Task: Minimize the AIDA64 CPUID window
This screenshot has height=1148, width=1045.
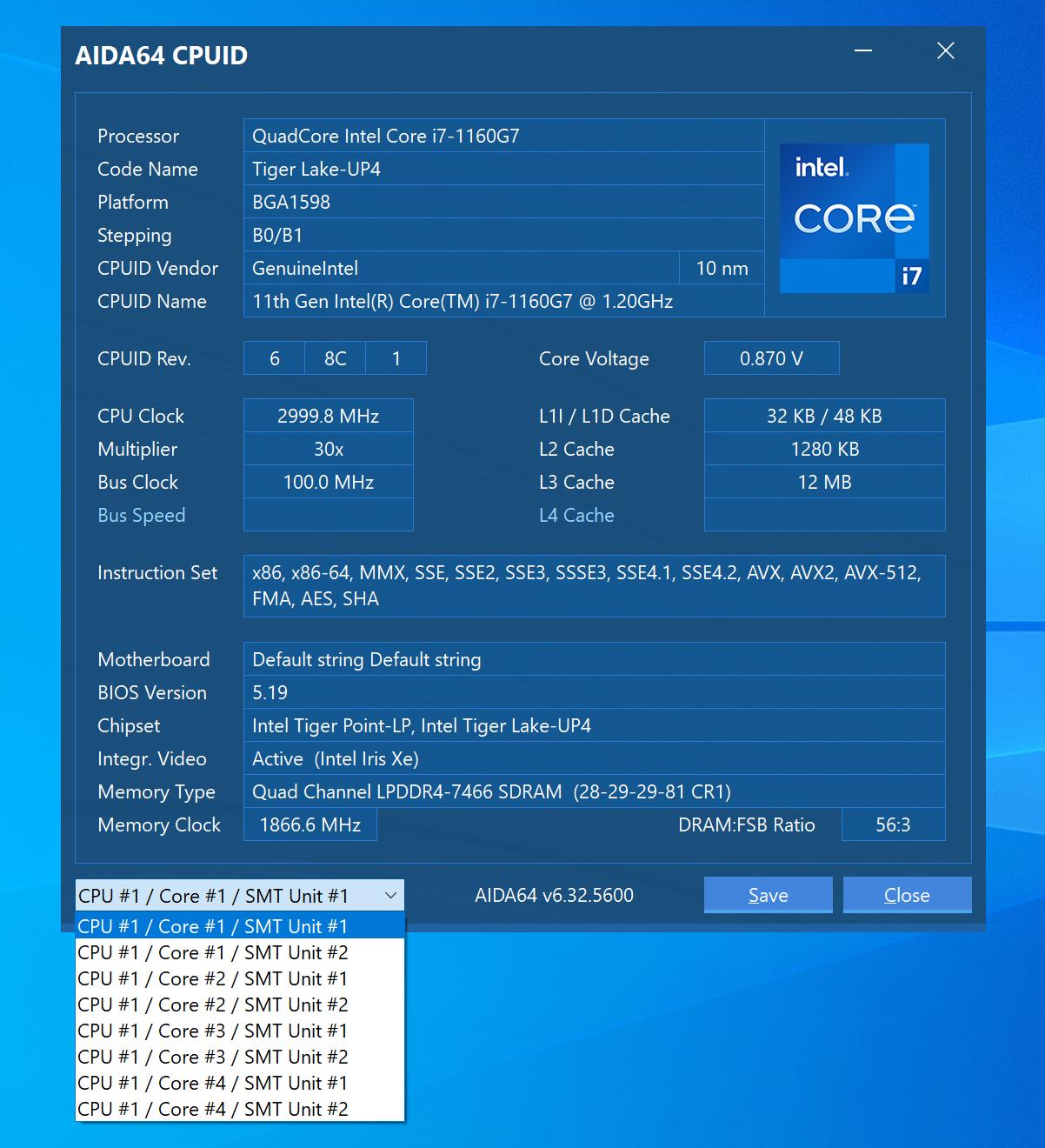Action: [863, 51]
